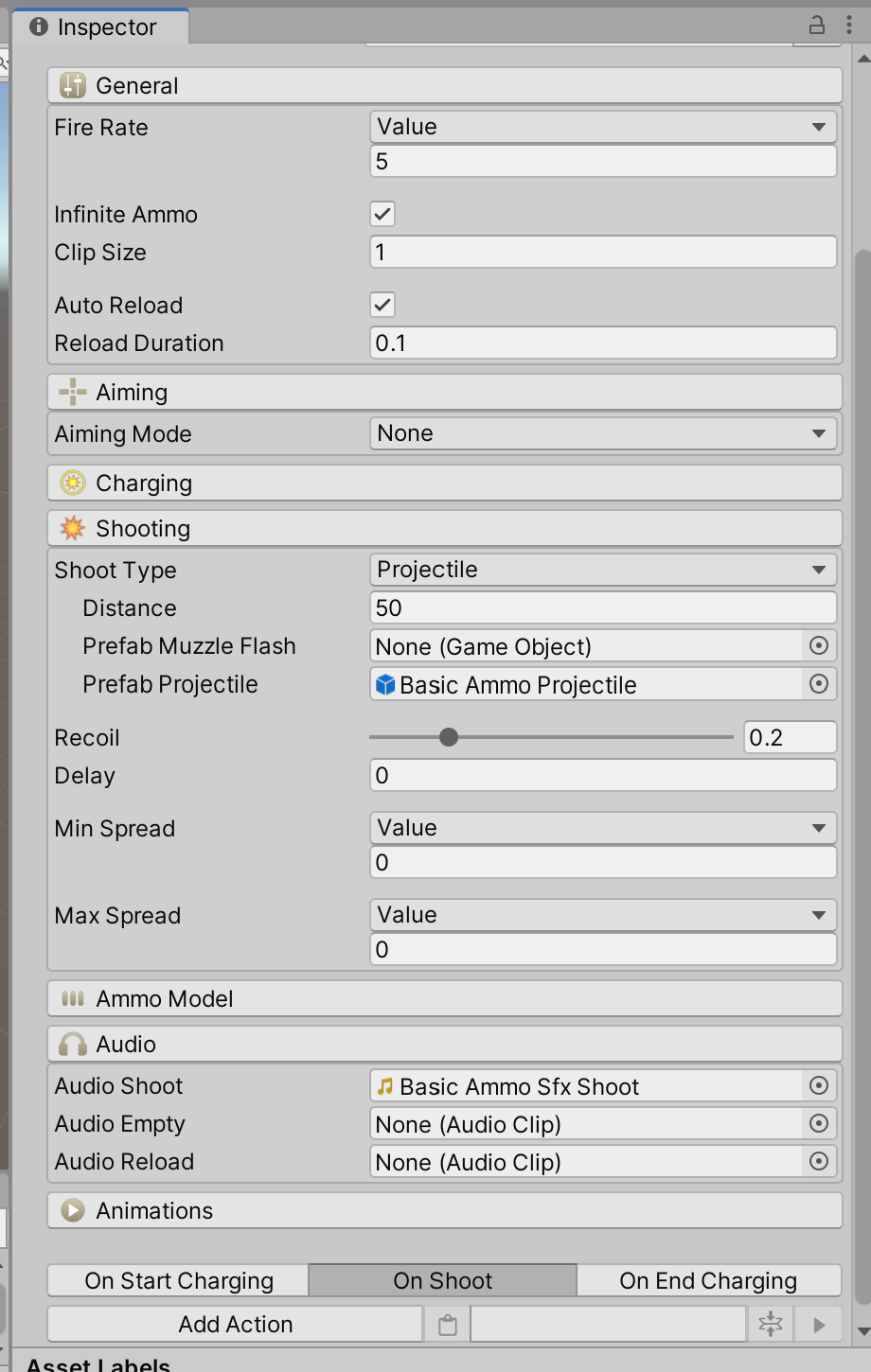
Task: Disable the Infinite Ammo checkbox
Action: (x=382, y=215)
